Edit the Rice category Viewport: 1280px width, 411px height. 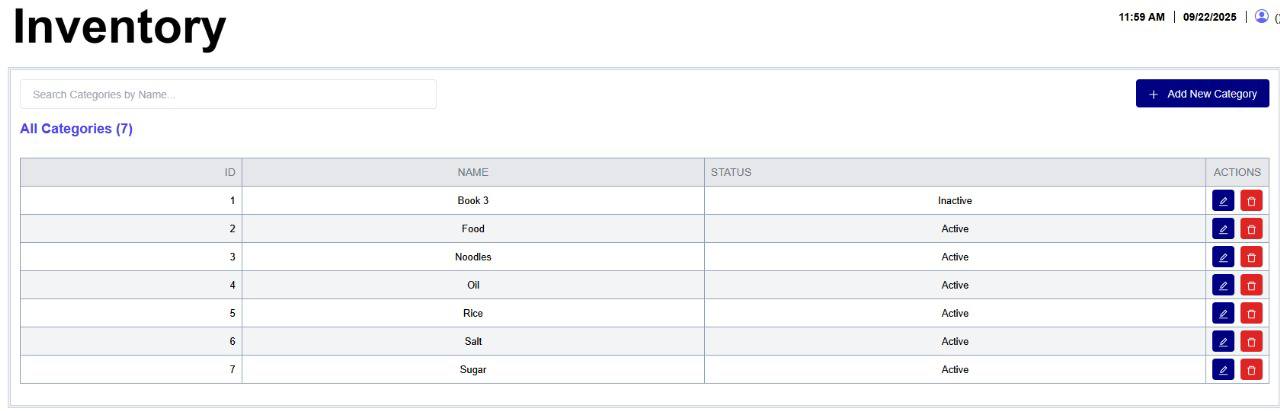point(1223,313)
